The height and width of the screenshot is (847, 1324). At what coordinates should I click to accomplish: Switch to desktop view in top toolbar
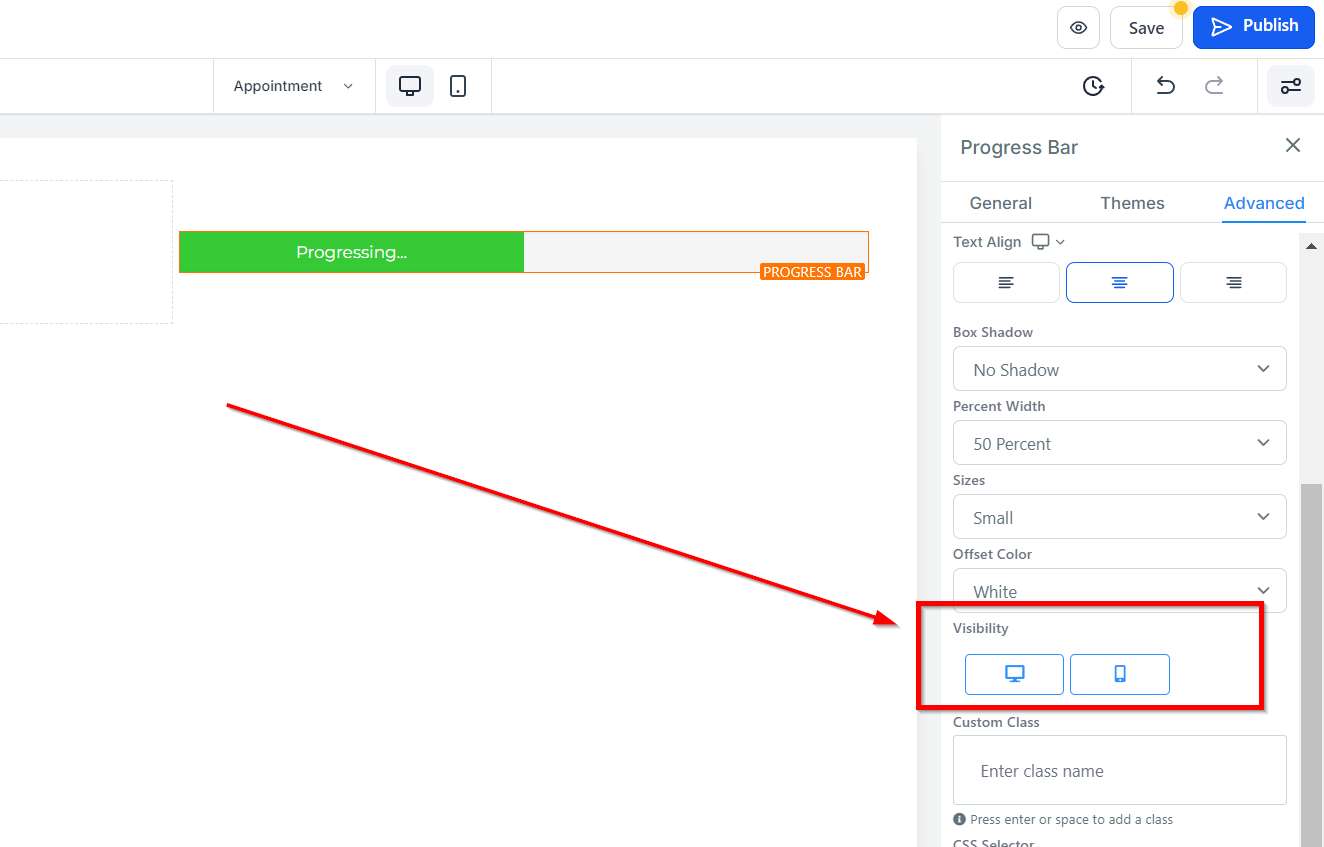pyautogui.click(x=410, y=86)
